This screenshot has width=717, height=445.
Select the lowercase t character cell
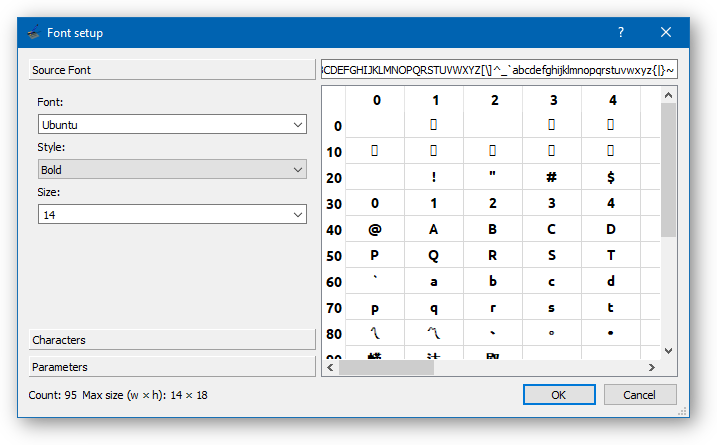pyautogui.click(x=611, y=307)
